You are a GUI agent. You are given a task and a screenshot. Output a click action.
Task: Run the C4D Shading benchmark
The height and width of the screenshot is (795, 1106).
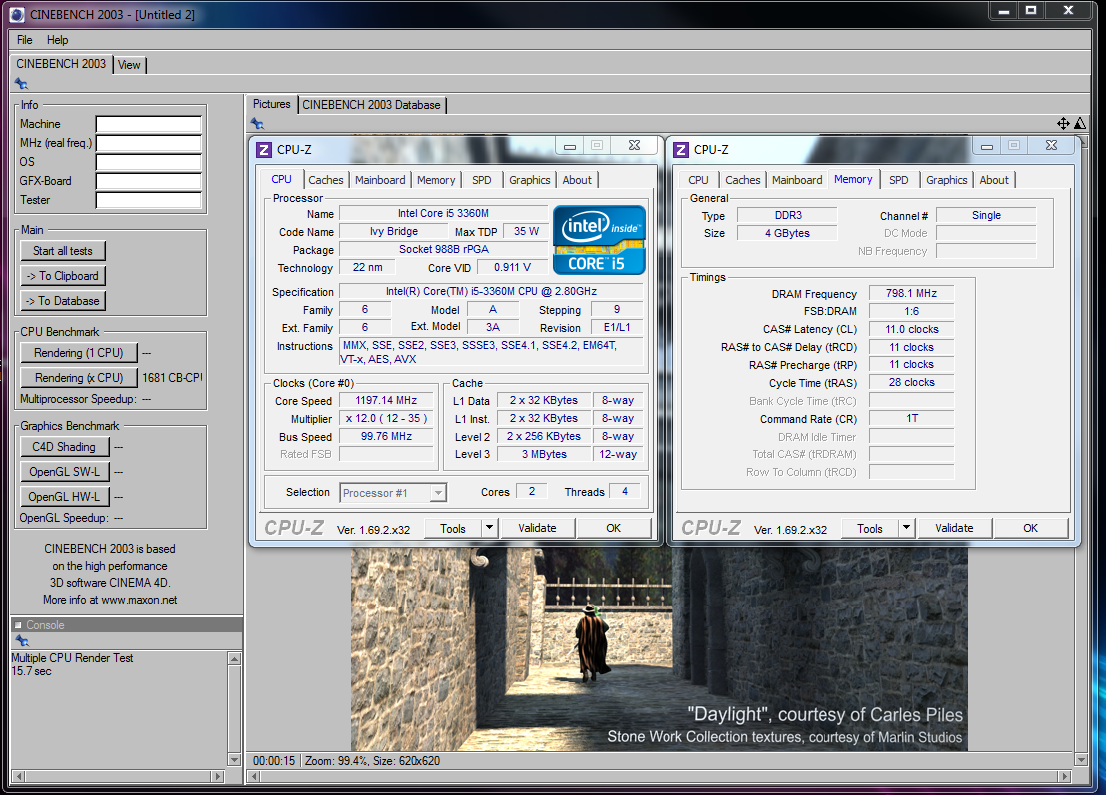click(64, 447)
